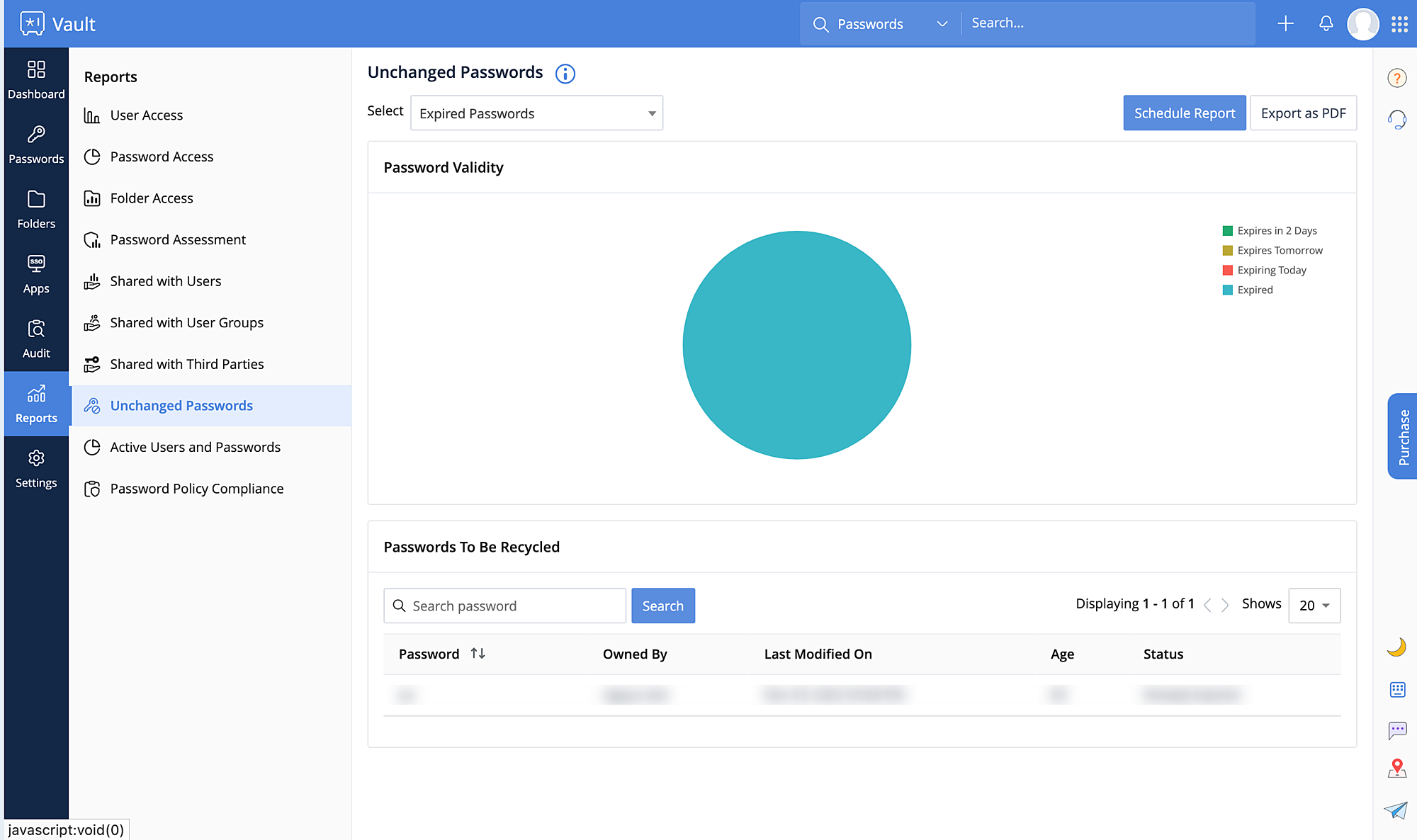The image size is (1417, 840).
Task: Click the headset support icon
Action: pyautogui.click(x=1396, y=119)
